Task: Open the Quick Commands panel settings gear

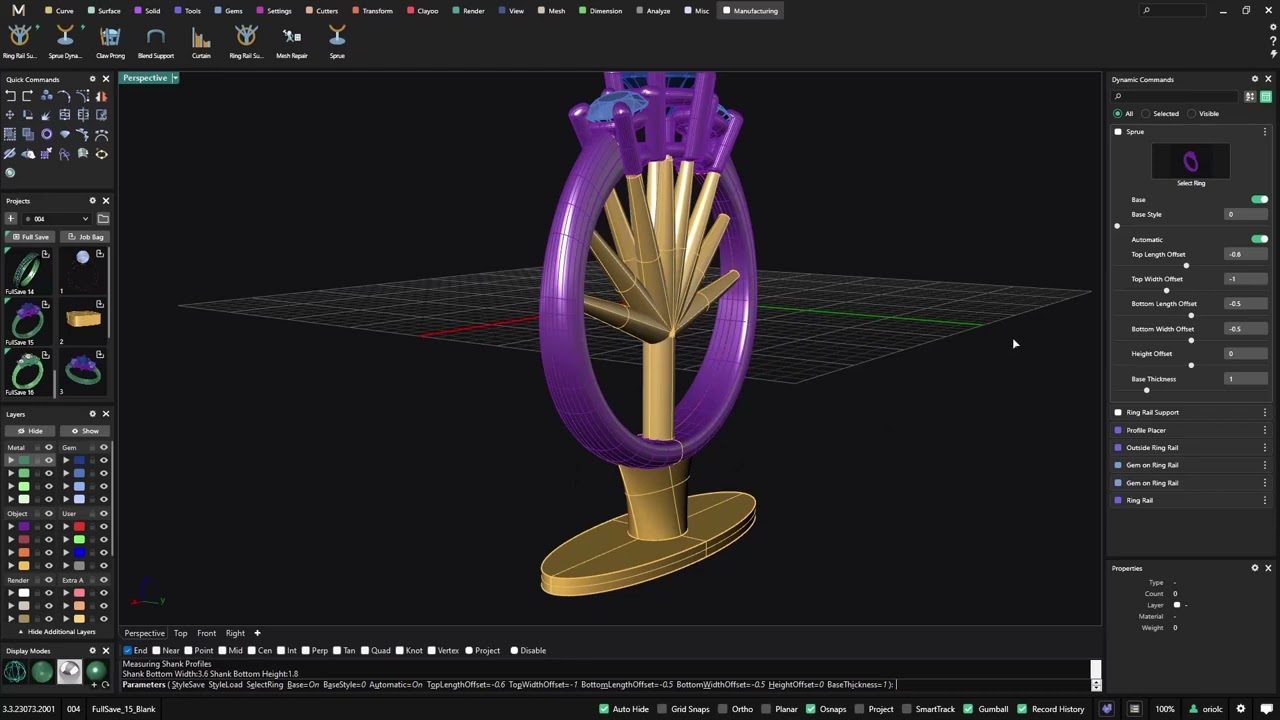Action: (92, 79)
